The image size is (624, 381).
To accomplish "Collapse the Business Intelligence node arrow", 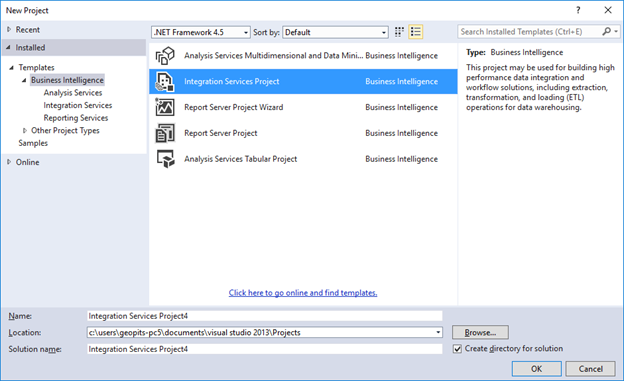I will (x=24, y=80).
